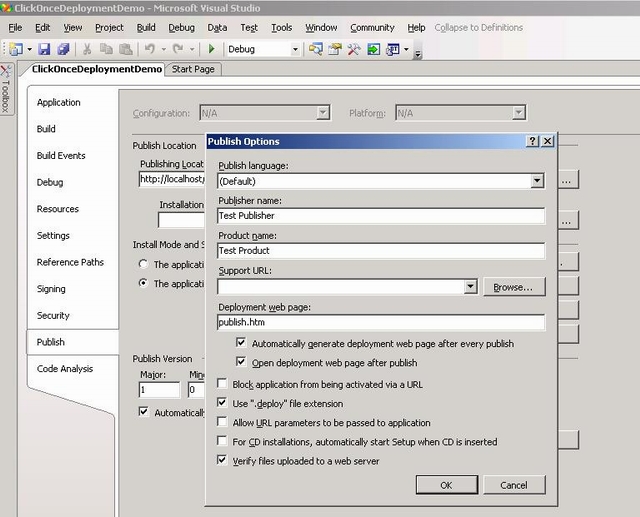Toggle Use ".deploy" file extension checkbox
The width and height of the screenshot is (640, 517).
[222, 402]
